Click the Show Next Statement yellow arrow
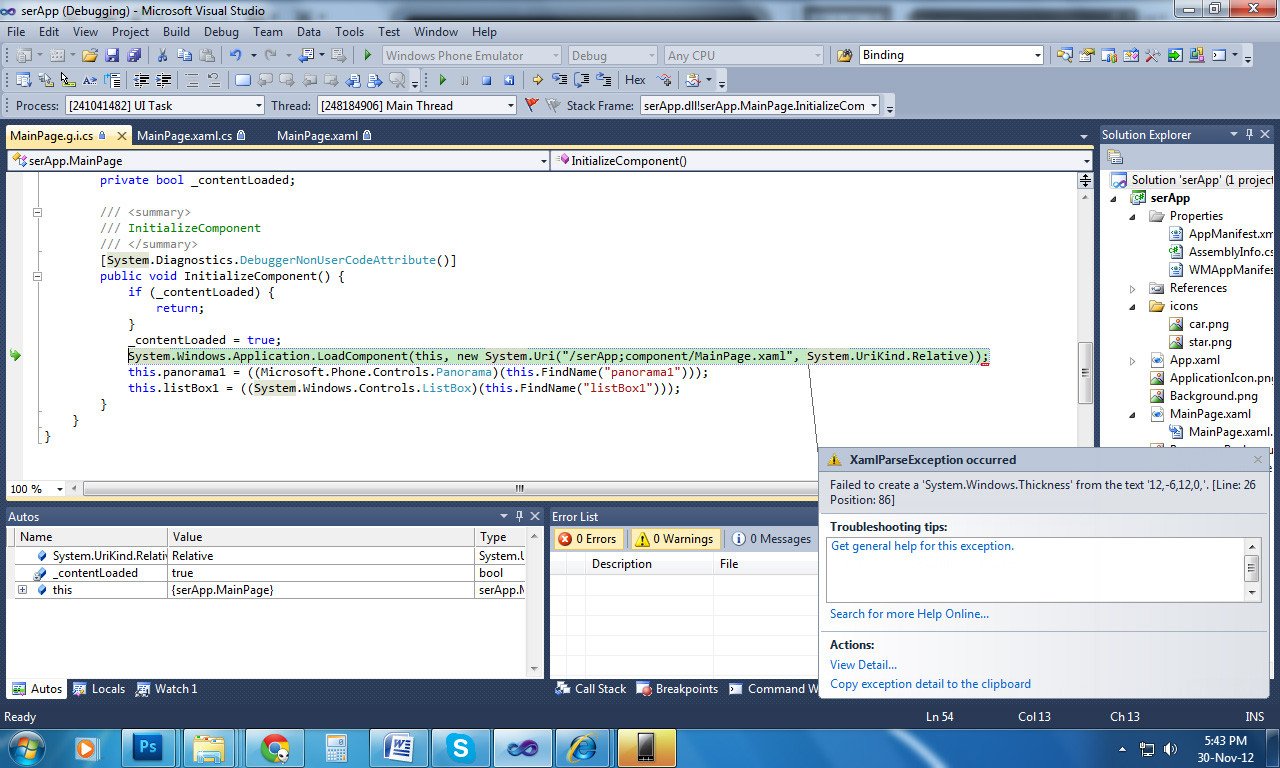This screenshot has width=1280, height=768. [537, 80]
